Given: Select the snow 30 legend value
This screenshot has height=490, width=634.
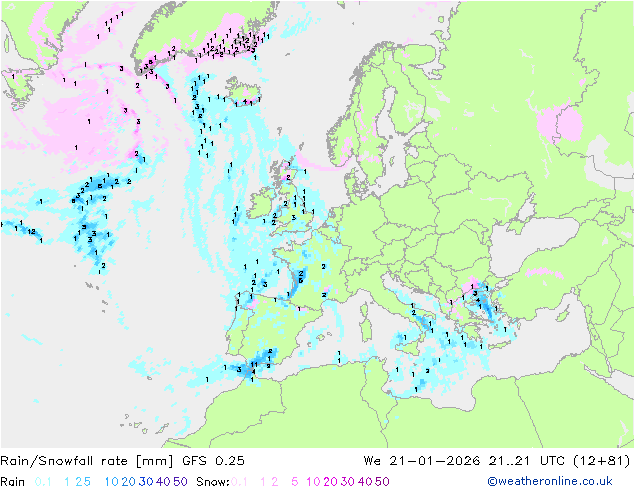Looking at the screenshot, I should pos(347,482).
